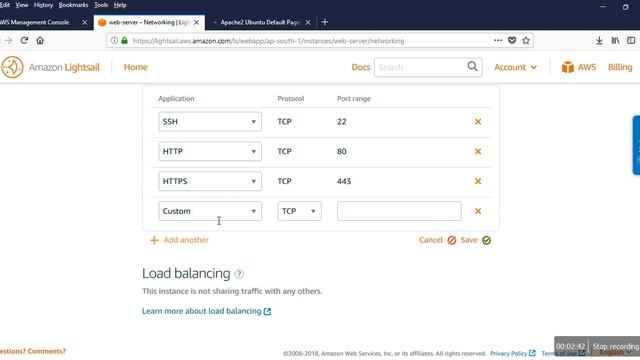
Task: Click the forward navigation arrow
Action: click(8, 40)
